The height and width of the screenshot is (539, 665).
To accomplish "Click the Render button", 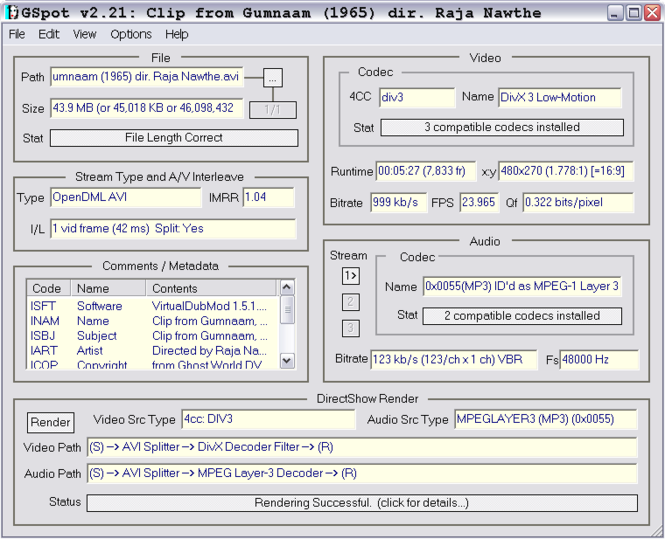I will click(x=50, y=422).
